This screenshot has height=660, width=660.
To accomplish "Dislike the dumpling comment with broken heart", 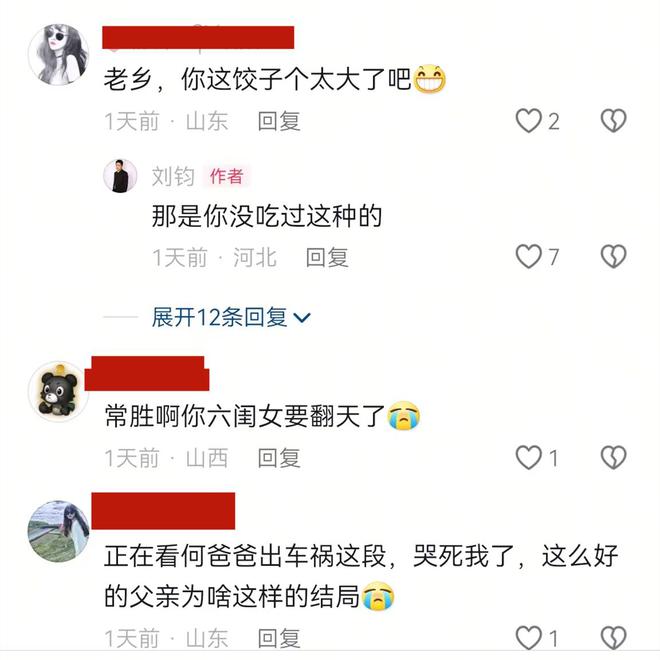I will (x=613, y=120).
